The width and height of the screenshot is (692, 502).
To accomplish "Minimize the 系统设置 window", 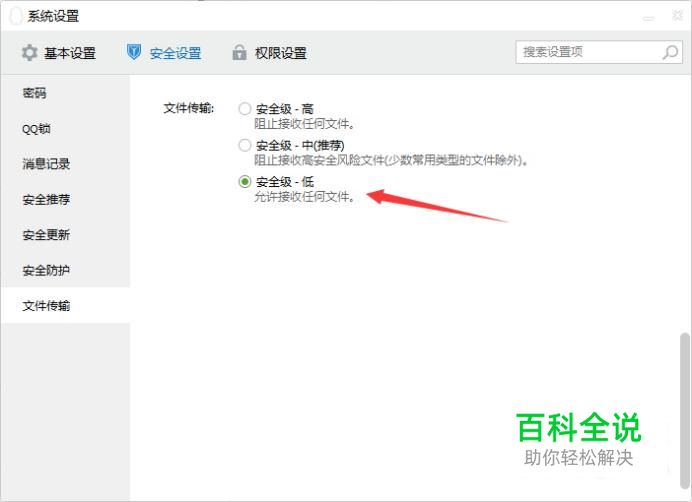I will pos(648,18).
